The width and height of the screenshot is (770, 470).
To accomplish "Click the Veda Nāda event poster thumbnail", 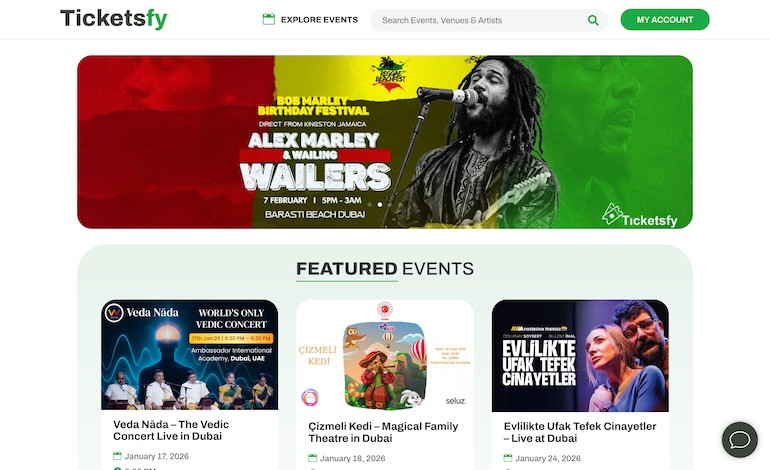I will (190, 355).
